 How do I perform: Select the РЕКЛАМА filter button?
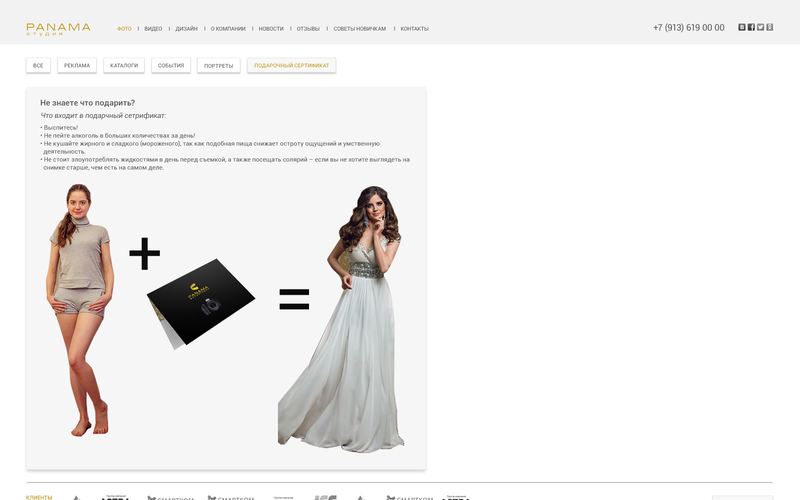(77, 65)
